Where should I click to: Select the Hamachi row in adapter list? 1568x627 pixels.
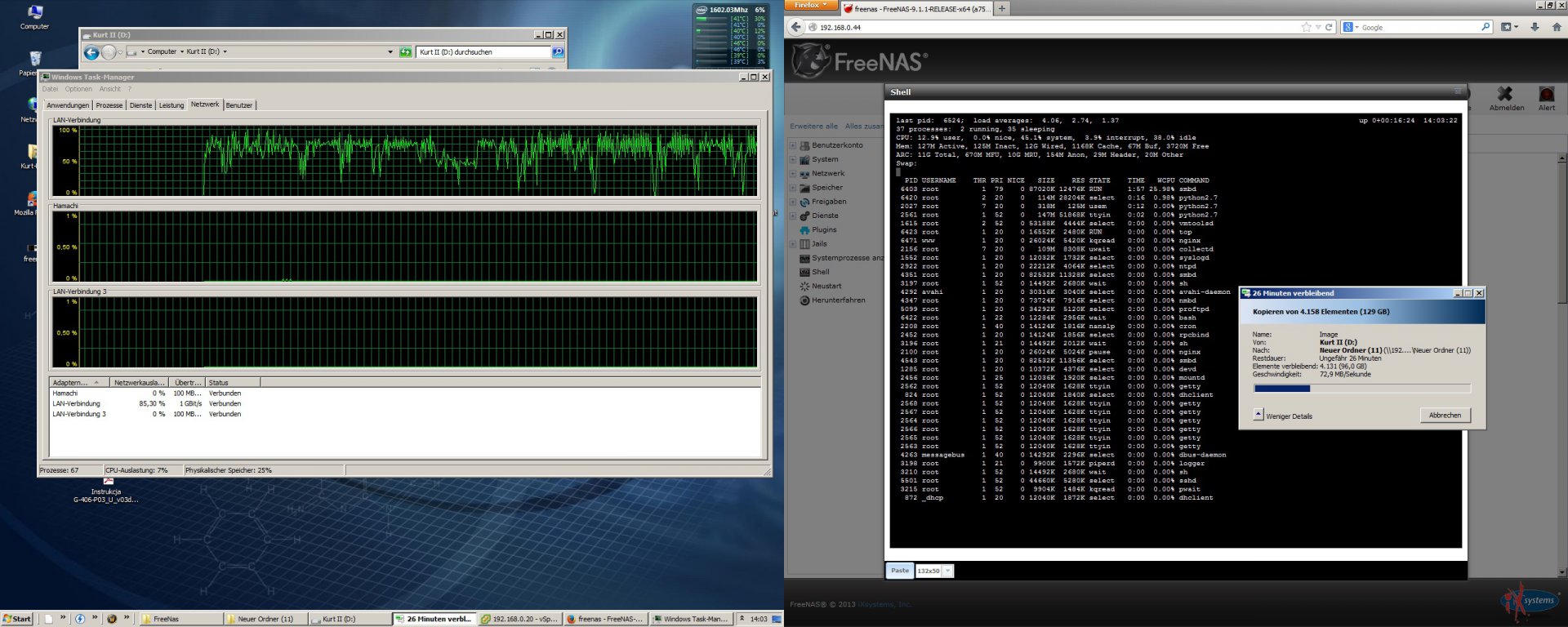[405, 393]
